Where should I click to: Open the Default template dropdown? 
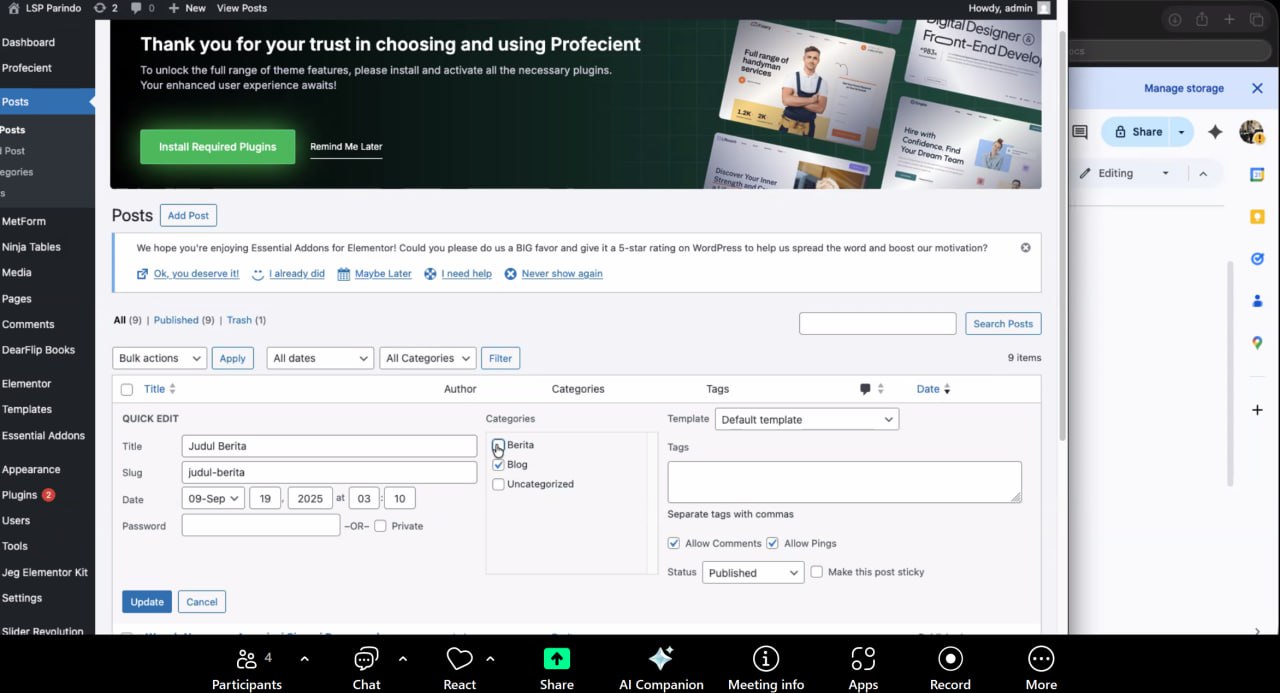click(806, 420)
